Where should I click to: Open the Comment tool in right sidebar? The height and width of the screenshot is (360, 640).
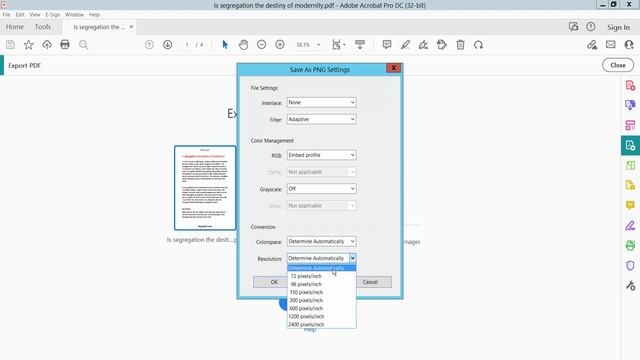point(630,205)
